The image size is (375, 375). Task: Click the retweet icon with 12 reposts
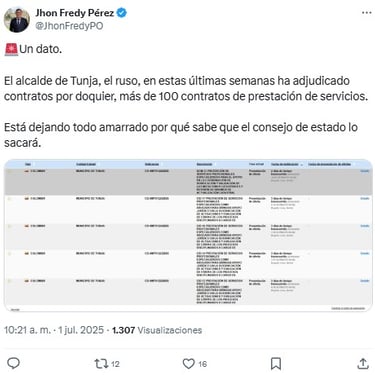tap(100, 363)
